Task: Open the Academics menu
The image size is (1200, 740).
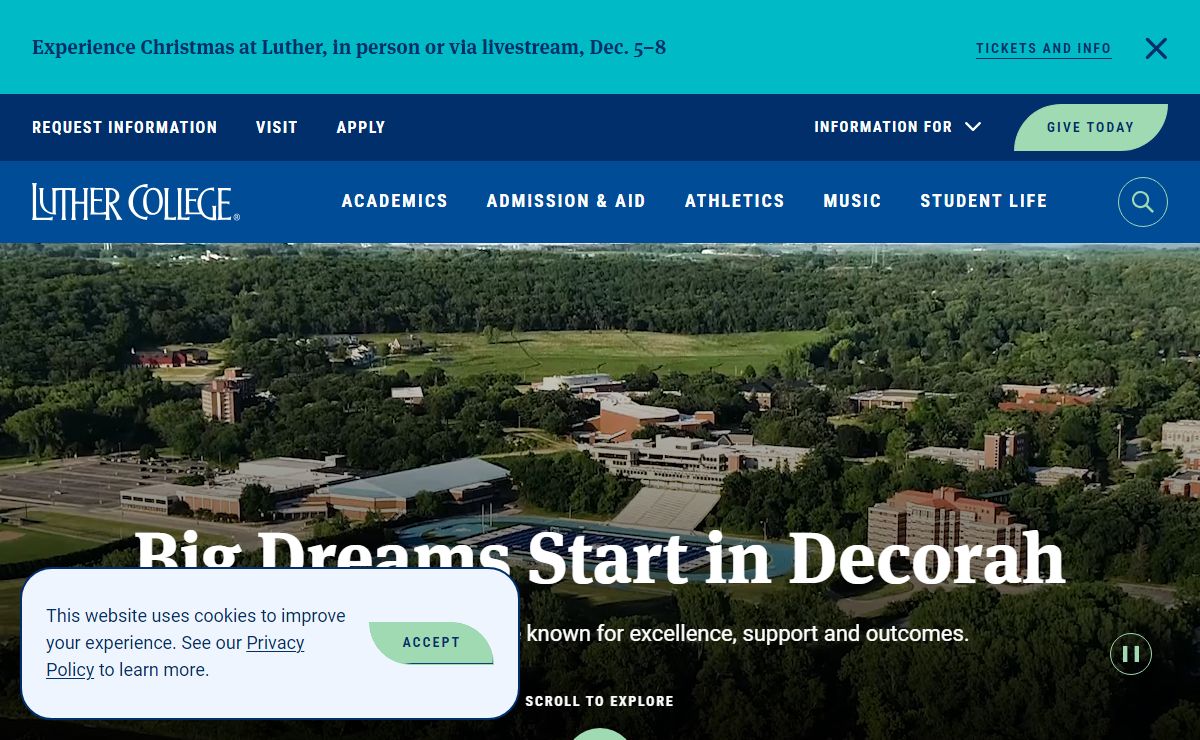Action: tap(395, 201)
